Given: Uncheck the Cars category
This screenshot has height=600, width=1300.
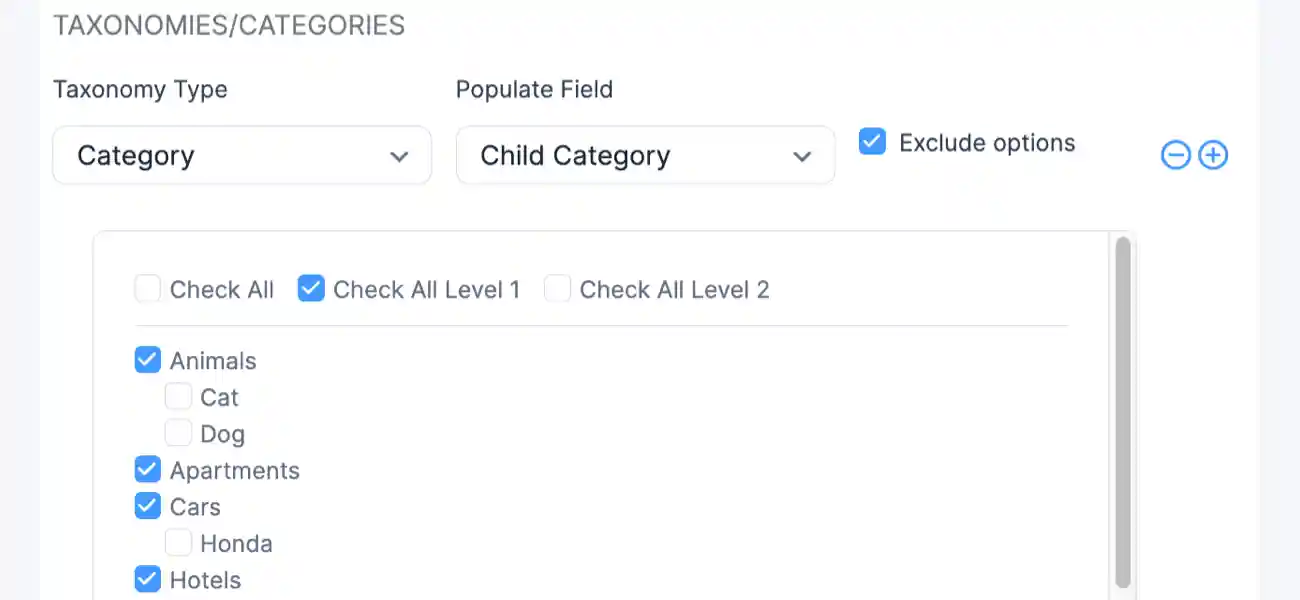Looking at the screenshot, I should pyautogui.click(x=147, y=505).
